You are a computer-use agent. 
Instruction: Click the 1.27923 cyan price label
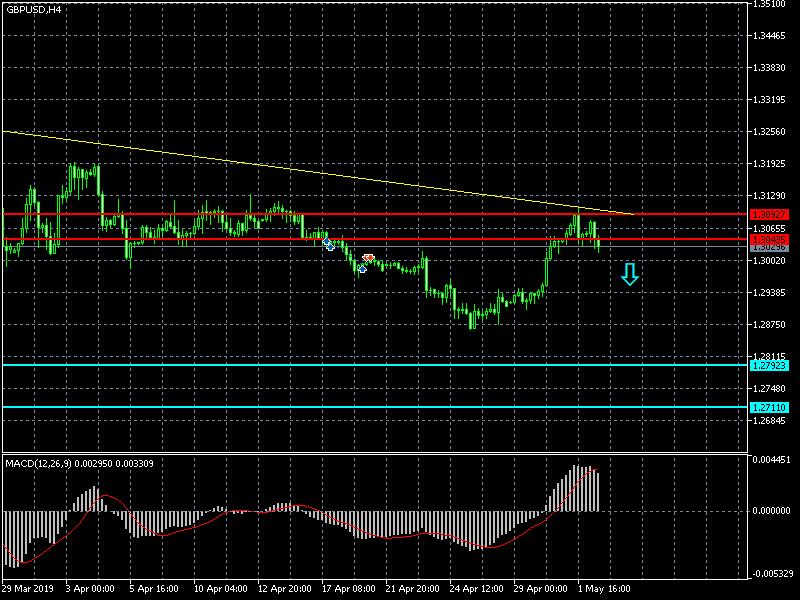[768, 365]
